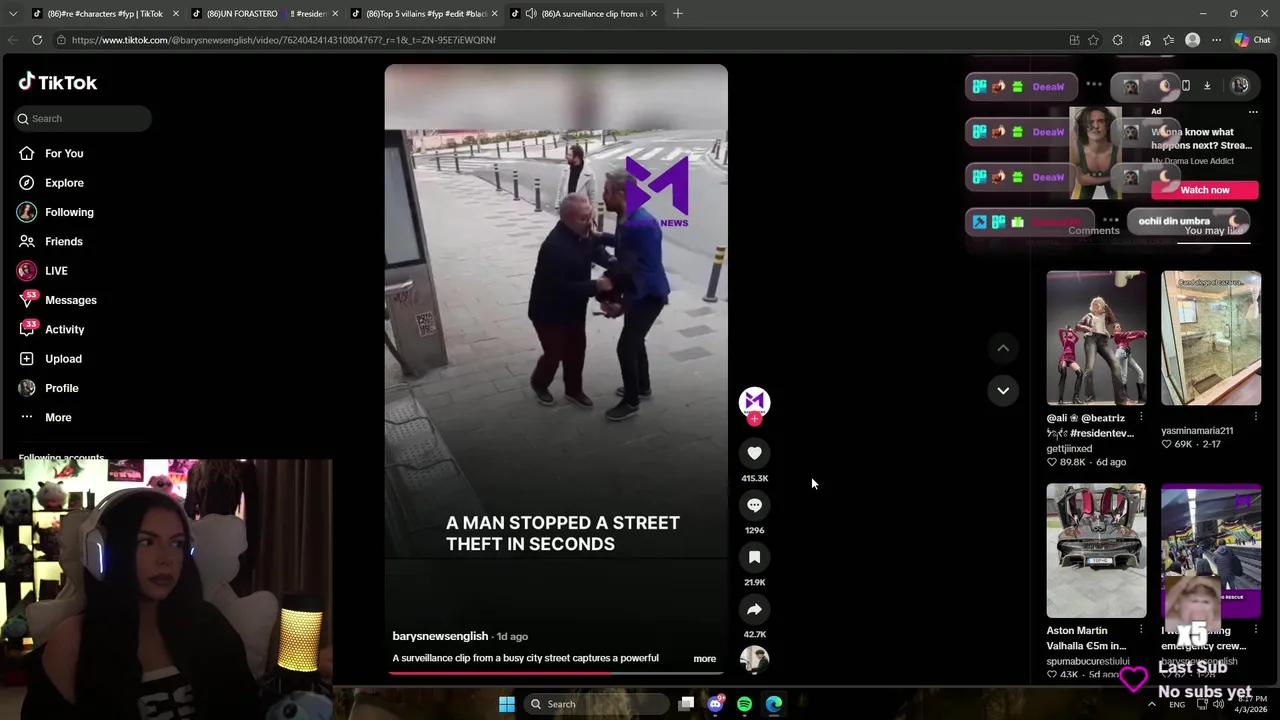Switch to the UN FORASTERO tab
The height and width of the screenshot is (720, 1280).
(265, 14)
